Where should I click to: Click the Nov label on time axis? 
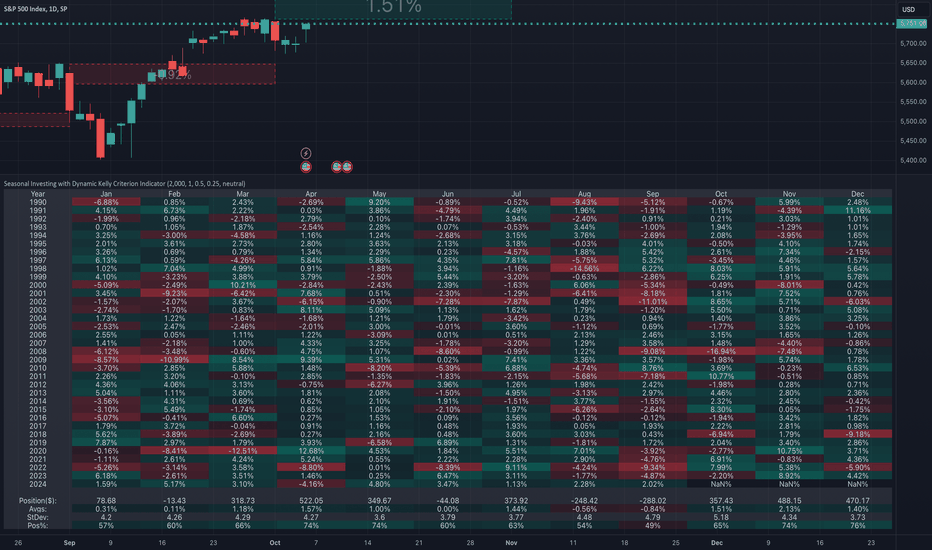click(511, 543)
